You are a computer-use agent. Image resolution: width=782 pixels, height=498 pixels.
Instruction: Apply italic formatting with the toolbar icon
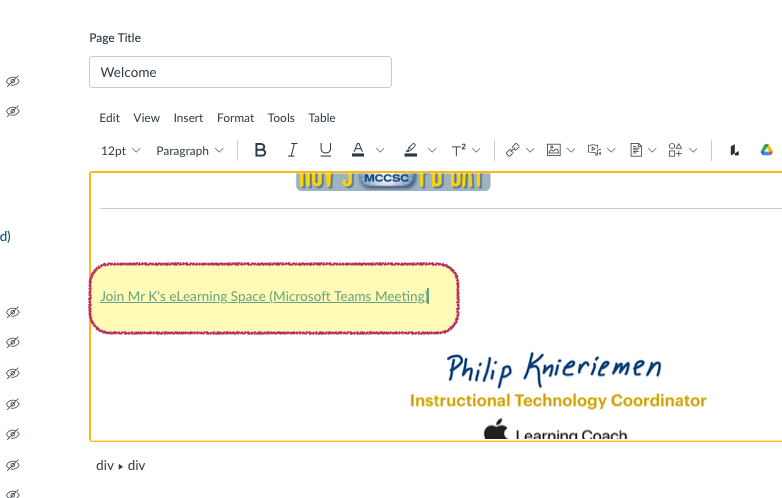[x=293, y=150]
